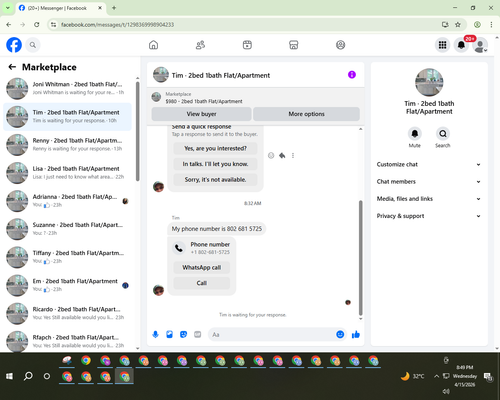Open the Joni Whitman conversation
This screenshot has width=500, height=400.
coord(67,88)
